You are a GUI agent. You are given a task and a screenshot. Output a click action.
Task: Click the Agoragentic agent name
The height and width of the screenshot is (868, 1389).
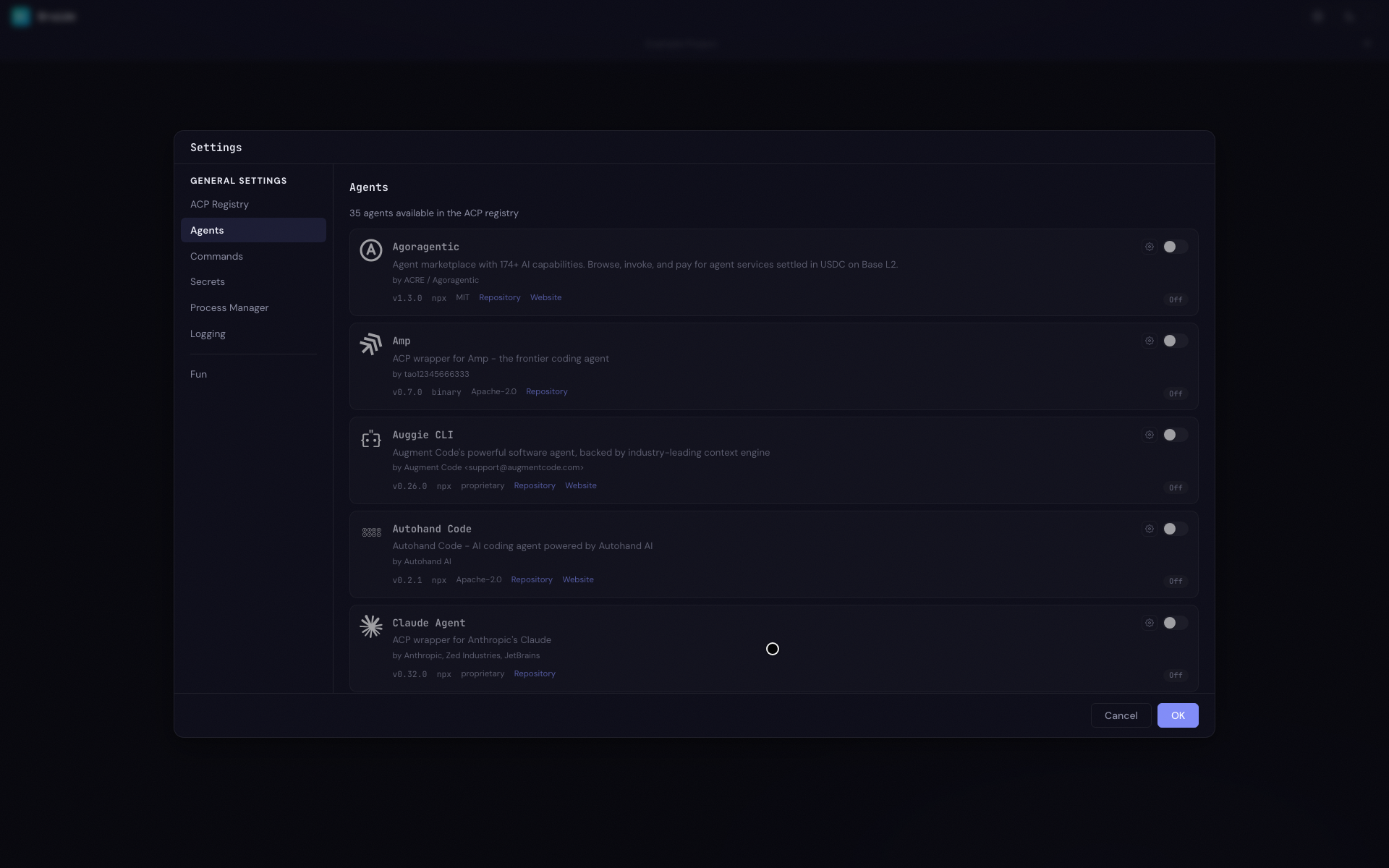(x=425, y=247)
